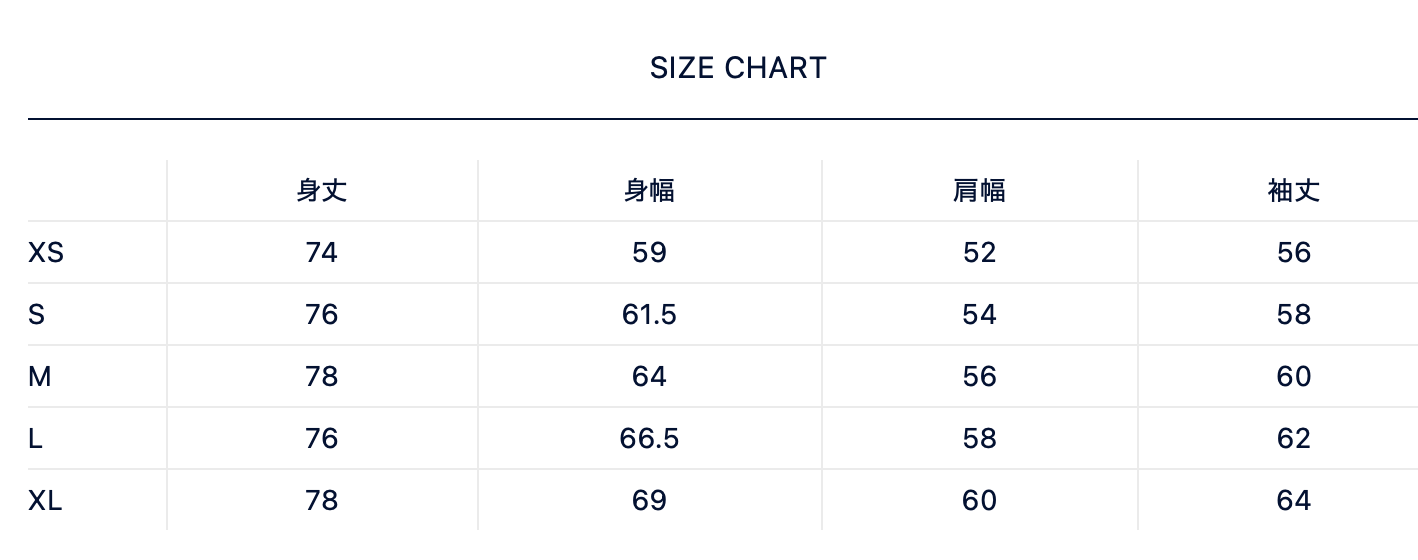Click the SIZE CHART heading
1418x560 pixels.
pos(738,68)
